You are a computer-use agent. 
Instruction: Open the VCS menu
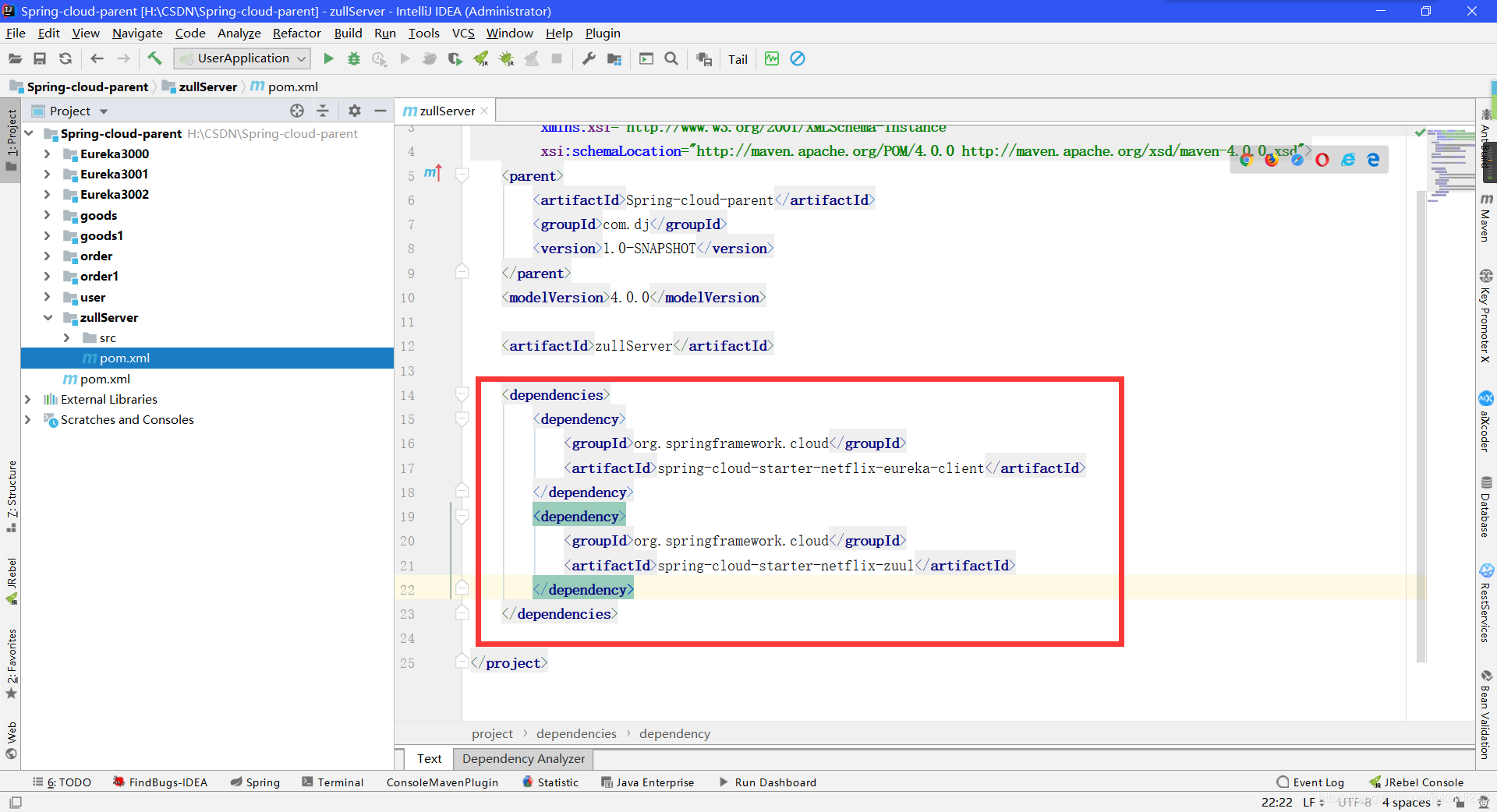click(463, 33)
